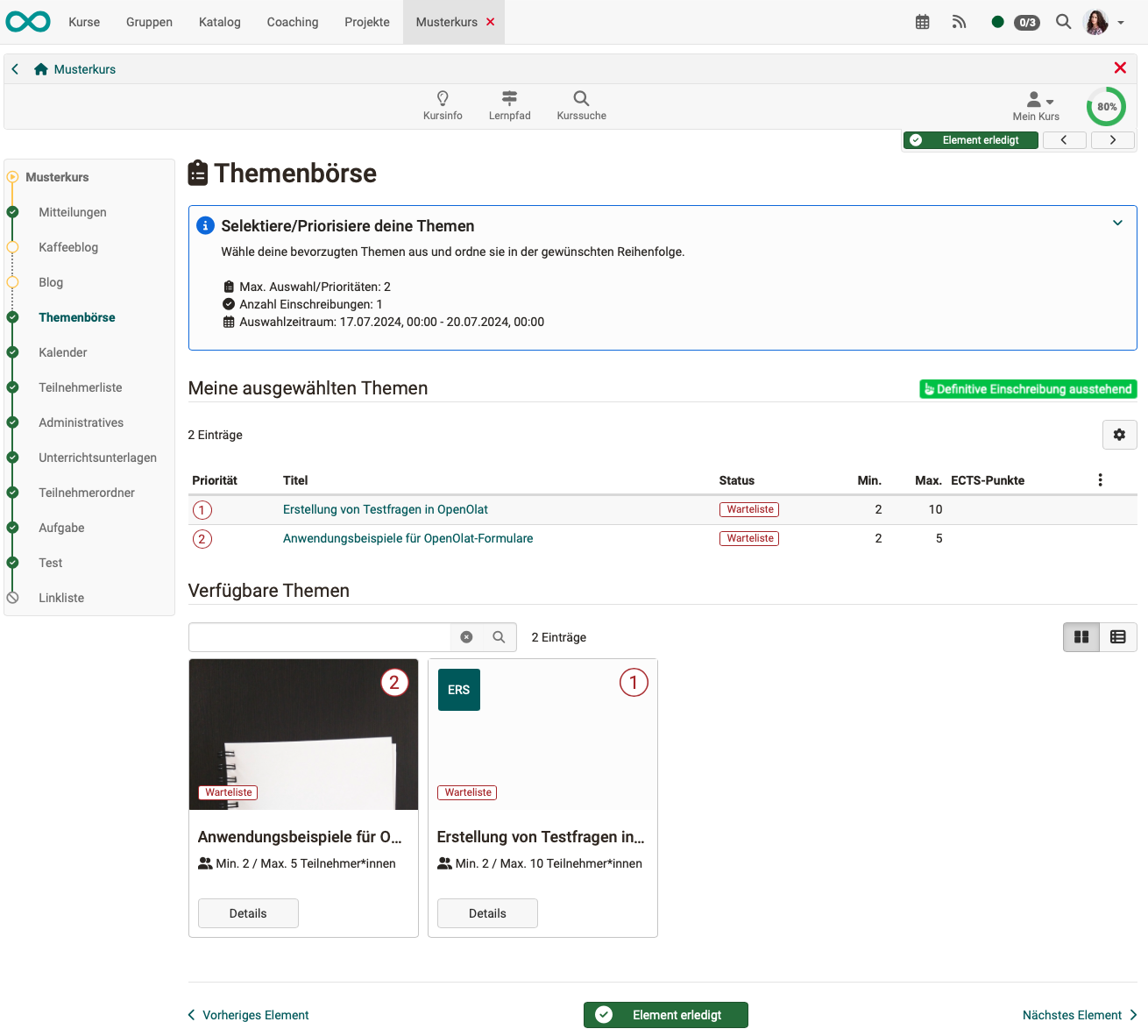Open the RSS feed subscriptions icon

coord(959,22)
